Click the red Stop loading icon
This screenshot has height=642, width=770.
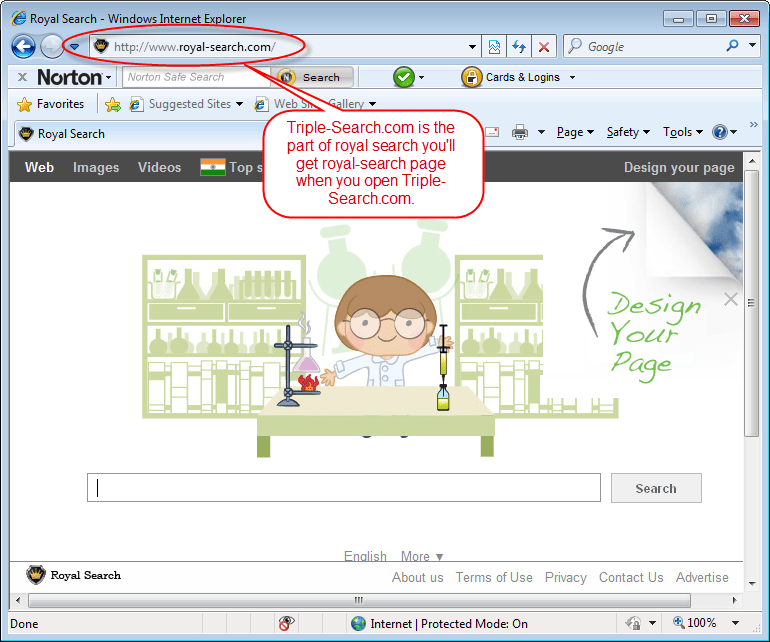[544, 47]
